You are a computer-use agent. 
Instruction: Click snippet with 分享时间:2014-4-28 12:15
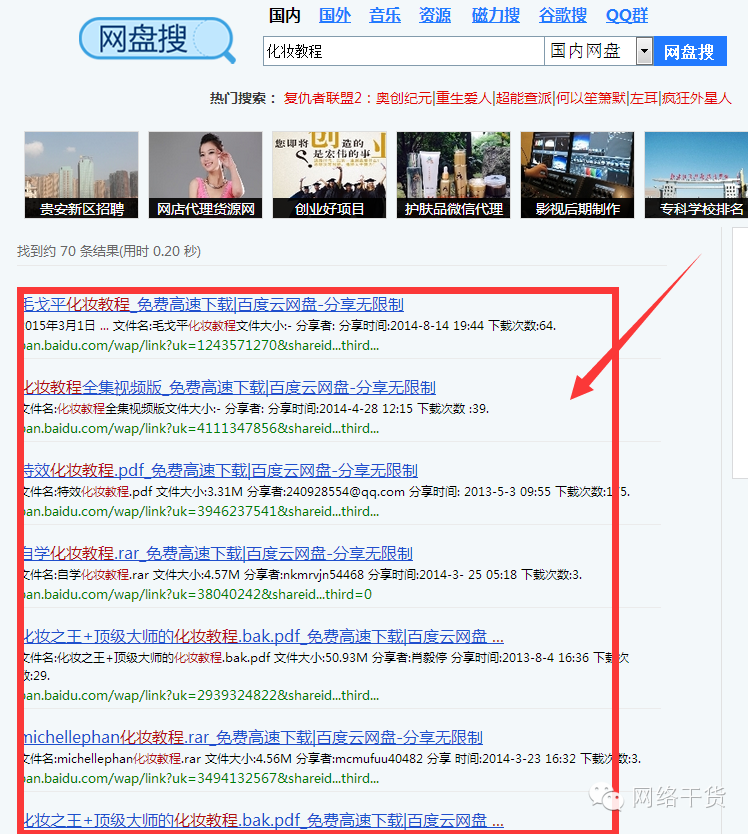pyautogui.click(x=256, y=408)
